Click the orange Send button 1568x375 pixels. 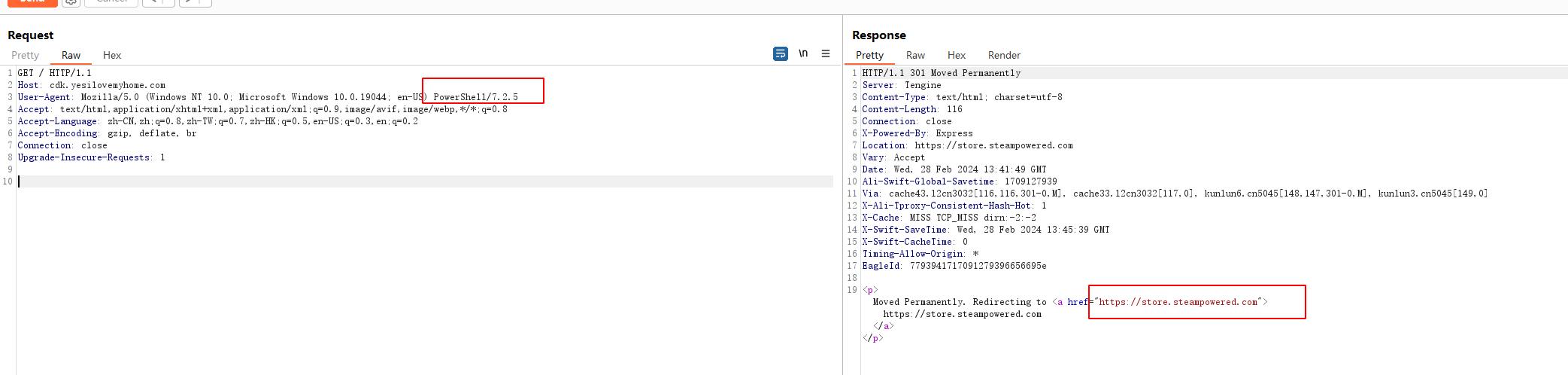point(32,2)
